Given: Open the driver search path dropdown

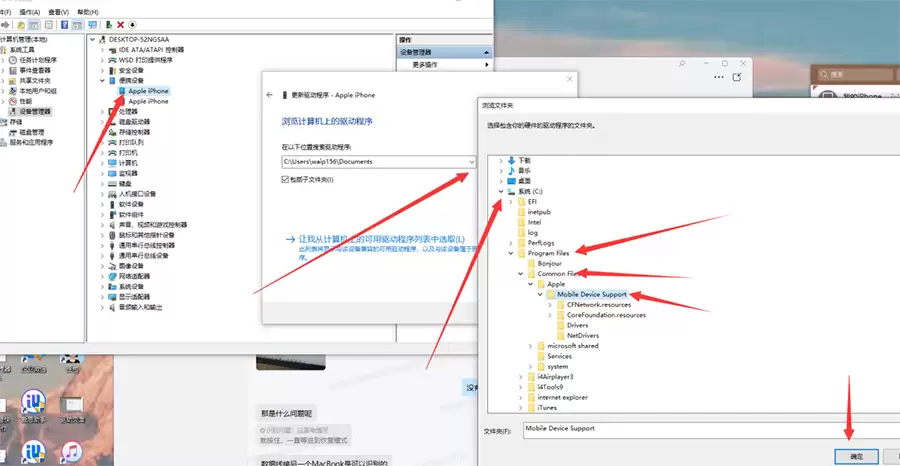Looking at the screenshot, I should 471,162.
